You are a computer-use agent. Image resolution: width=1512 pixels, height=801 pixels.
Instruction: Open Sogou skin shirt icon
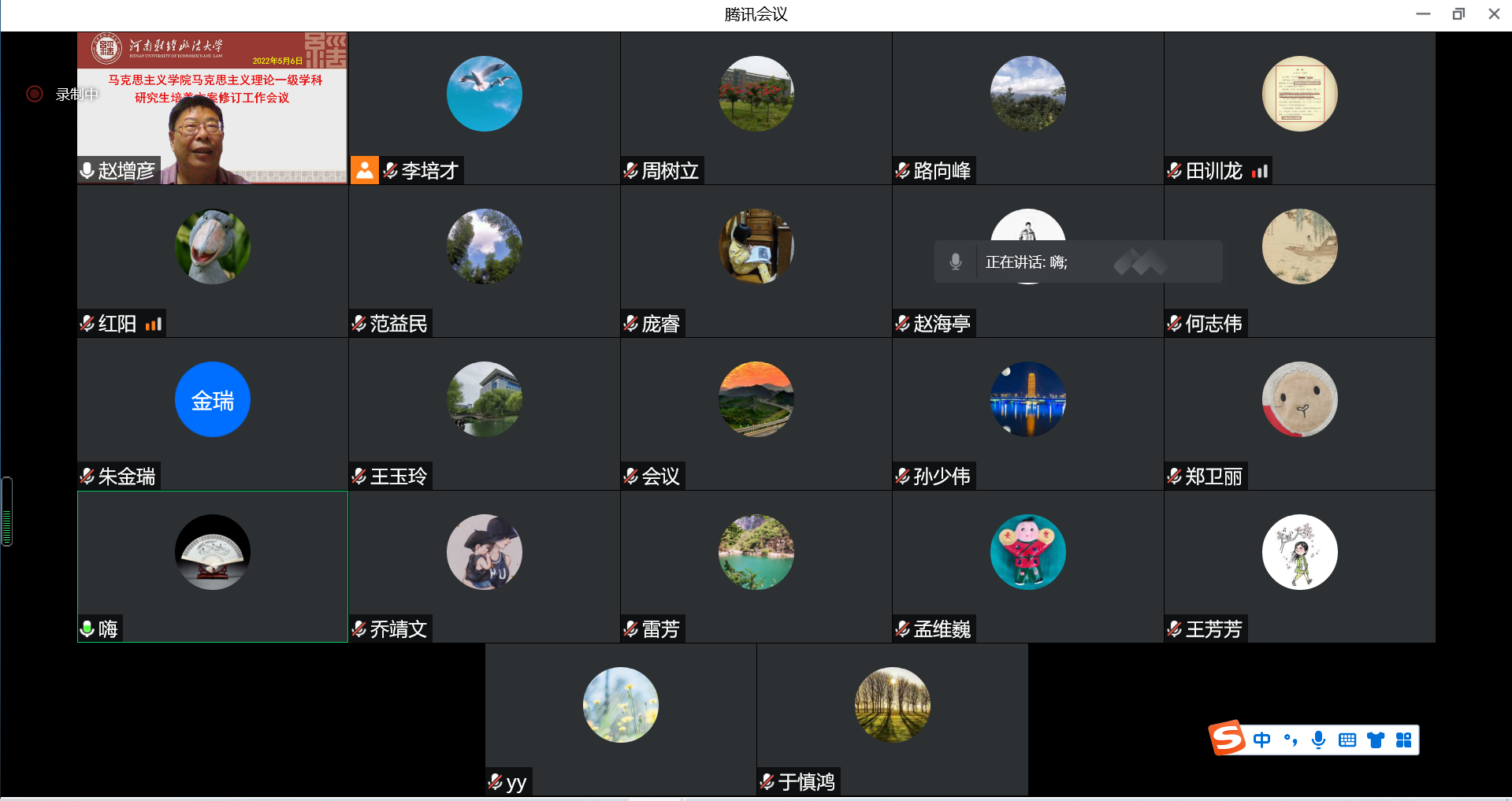point(1376,740)
